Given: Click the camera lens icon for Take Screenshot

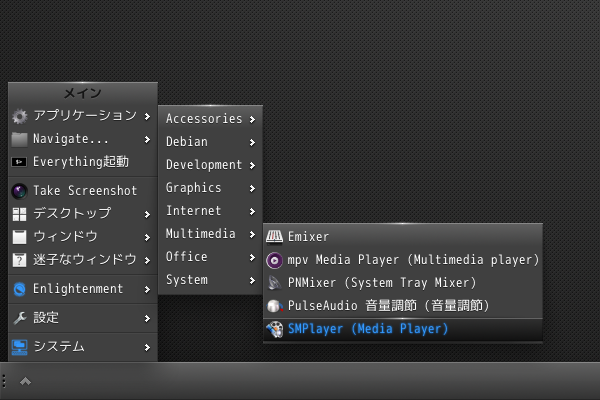Looking at the screenshot, I should pyautogui.click(x=20, y=191).
